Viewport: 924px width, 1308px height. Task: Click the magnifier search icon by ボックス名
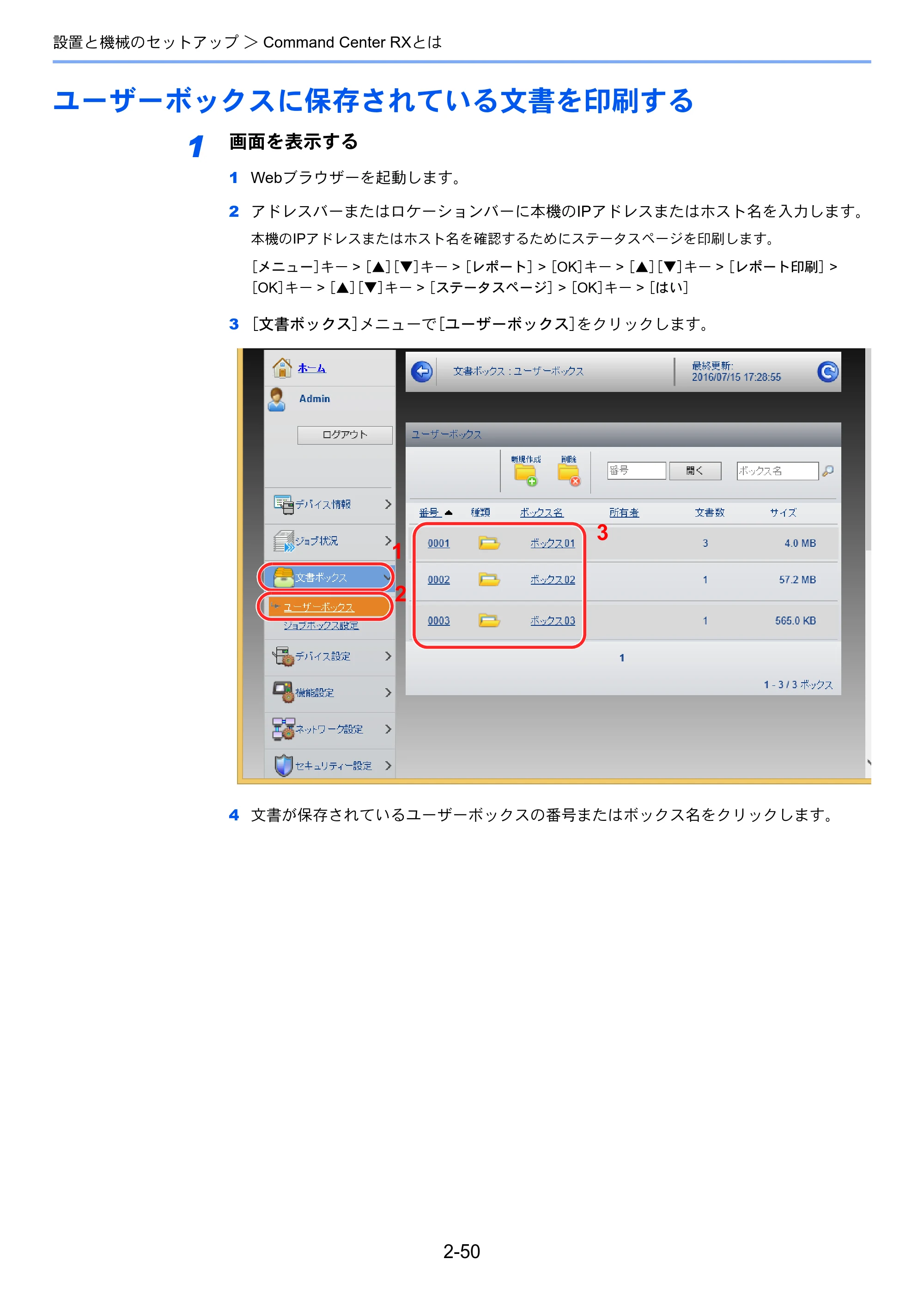(828, 471)
